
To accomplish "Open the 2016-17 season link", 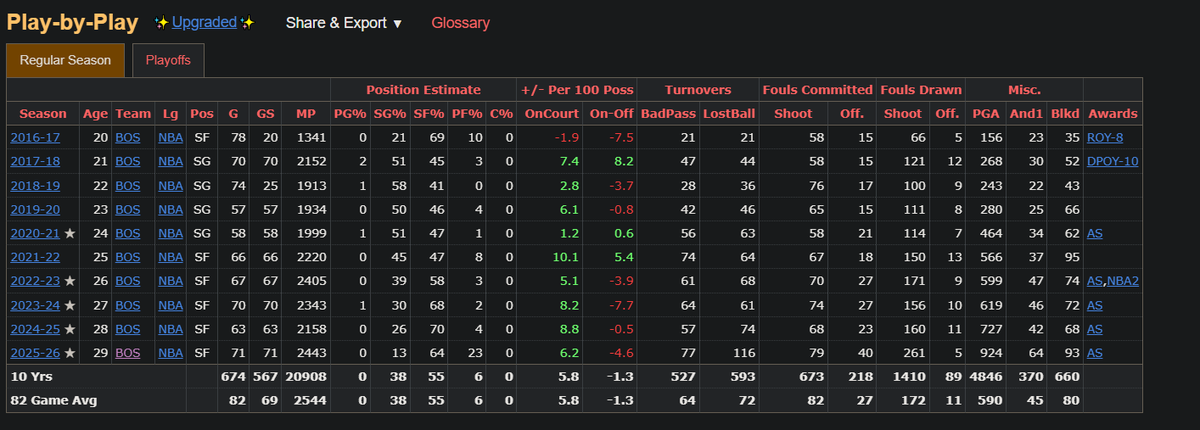I will click(34, 138).
